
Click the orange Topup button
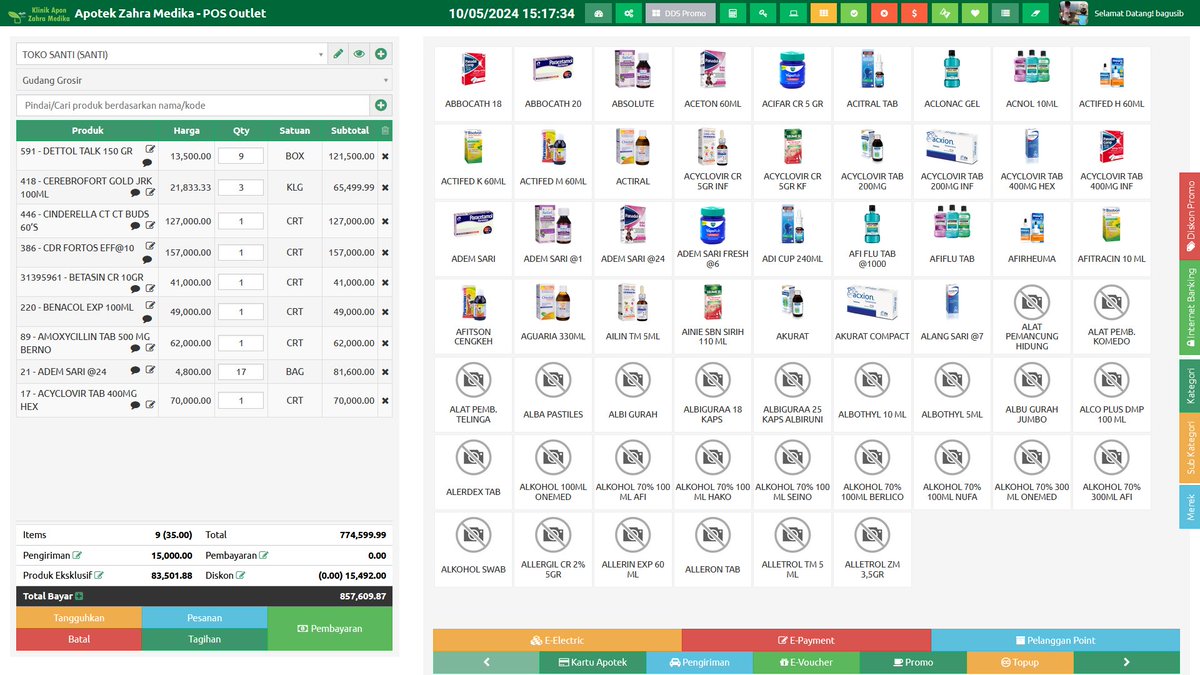[1020, 662]
